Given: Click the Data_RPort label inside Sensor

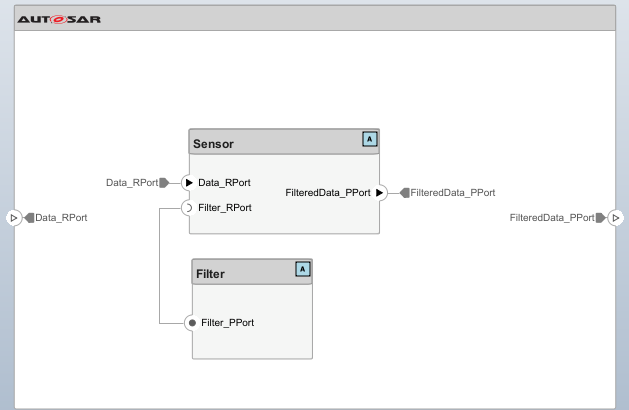Looking at the screenshot, I should (x=224, y=183).
